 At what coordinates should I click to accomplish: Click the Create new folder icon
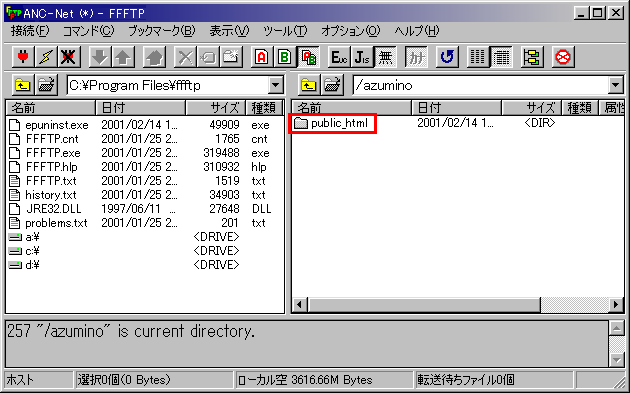click(231, 57)
